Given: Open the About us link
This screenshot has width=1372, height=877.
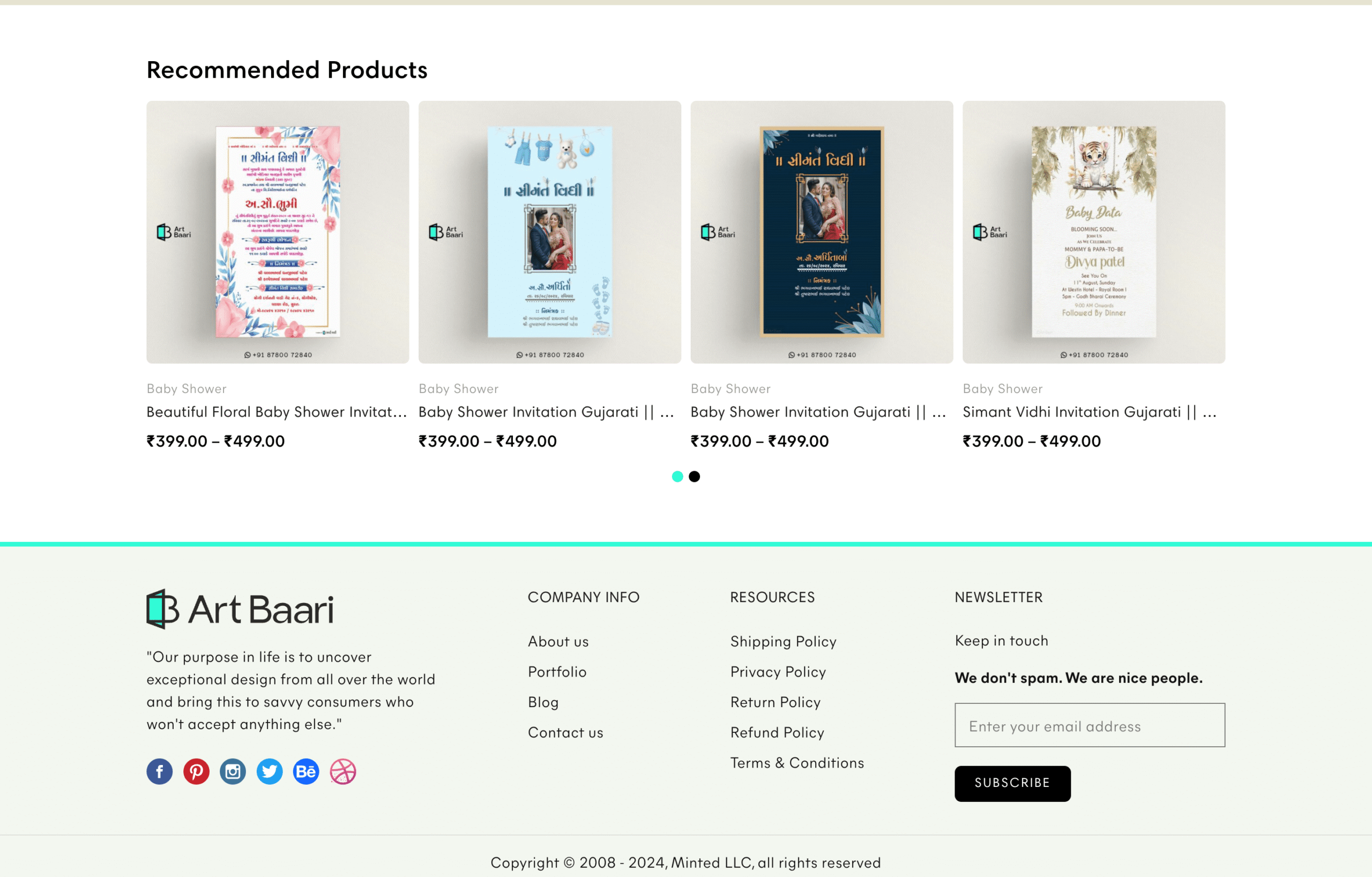Looking at the screenshot, I should coord(558,642).
